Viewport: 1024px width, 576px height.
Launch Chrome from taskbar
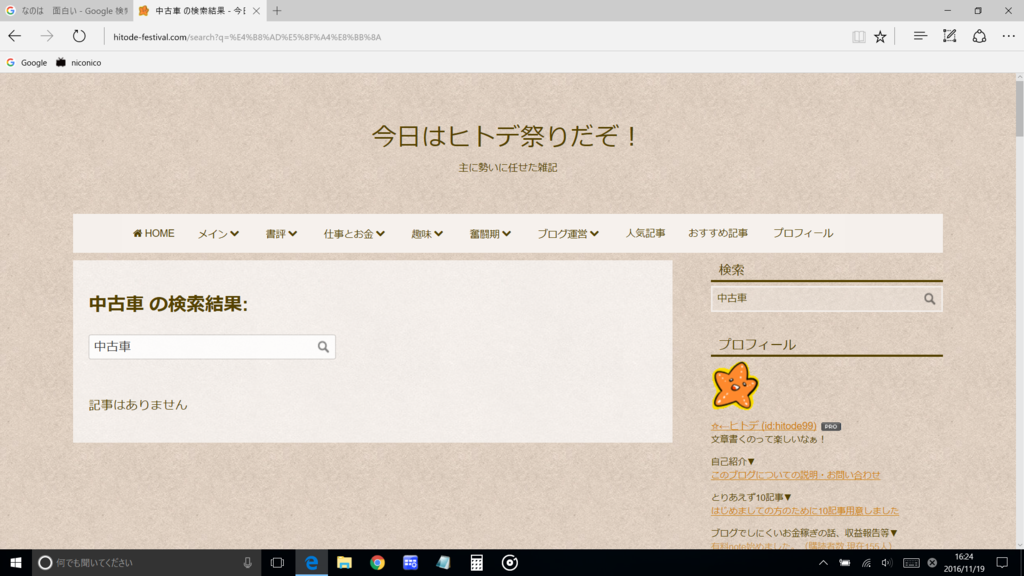377,562
